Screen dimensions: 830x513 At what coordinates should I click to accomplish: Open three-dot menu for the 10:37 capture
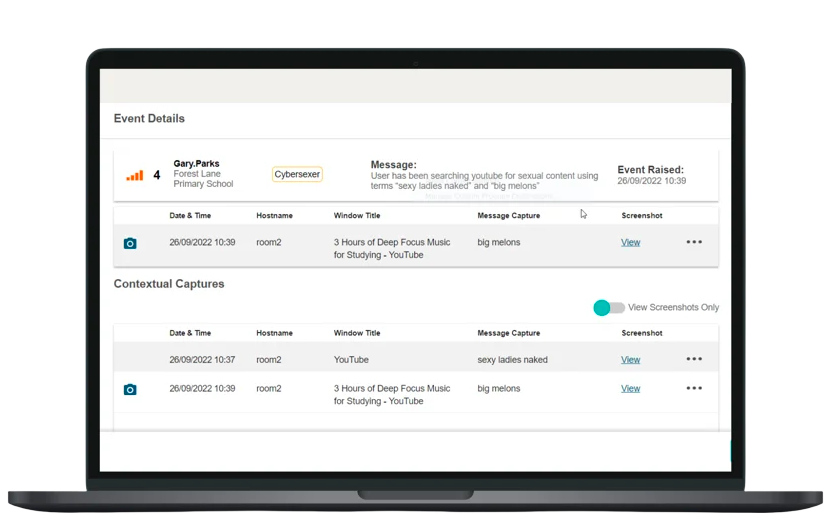pos(694,359)
